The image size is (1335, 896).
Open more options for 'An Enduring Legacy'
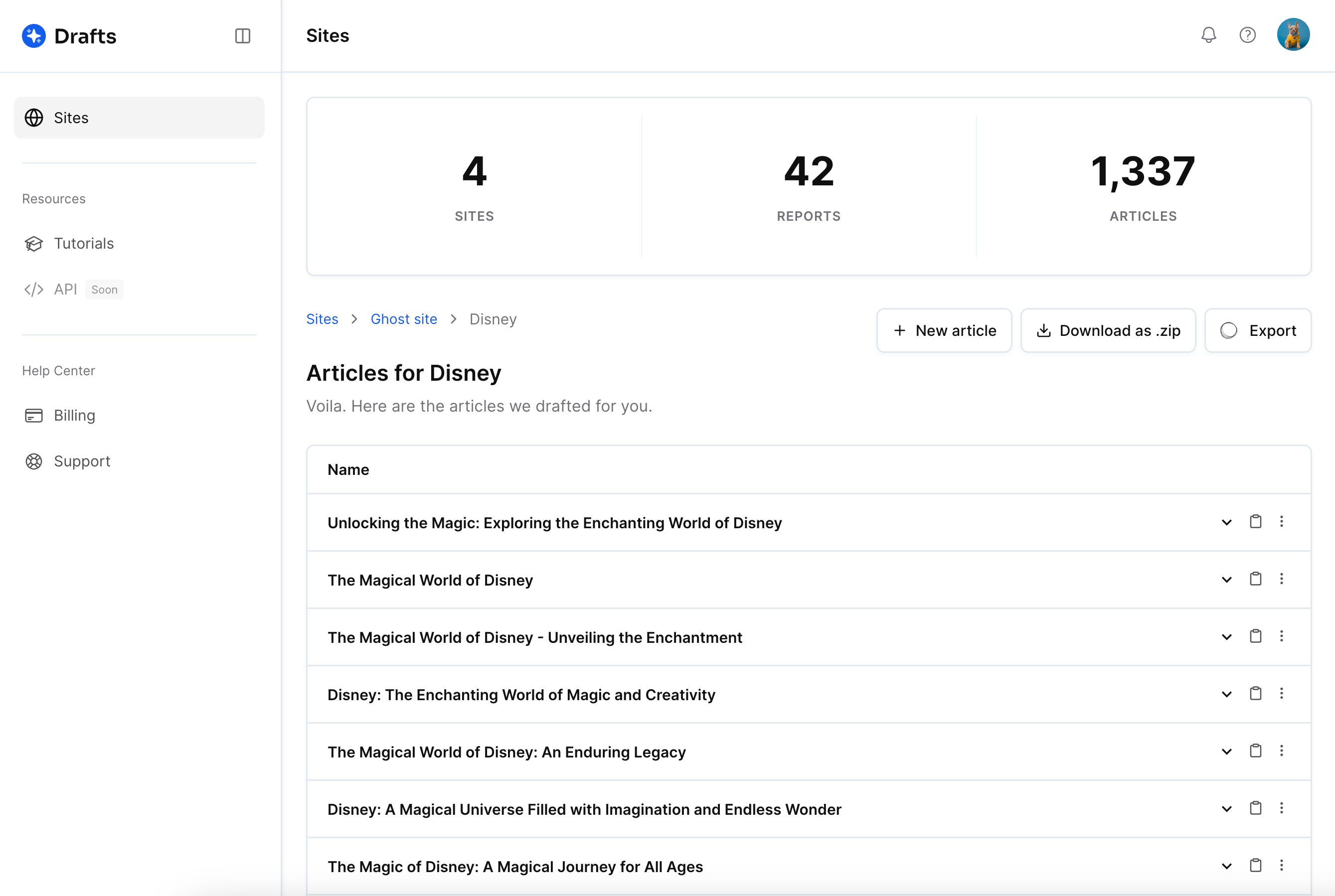(1281, 750)
